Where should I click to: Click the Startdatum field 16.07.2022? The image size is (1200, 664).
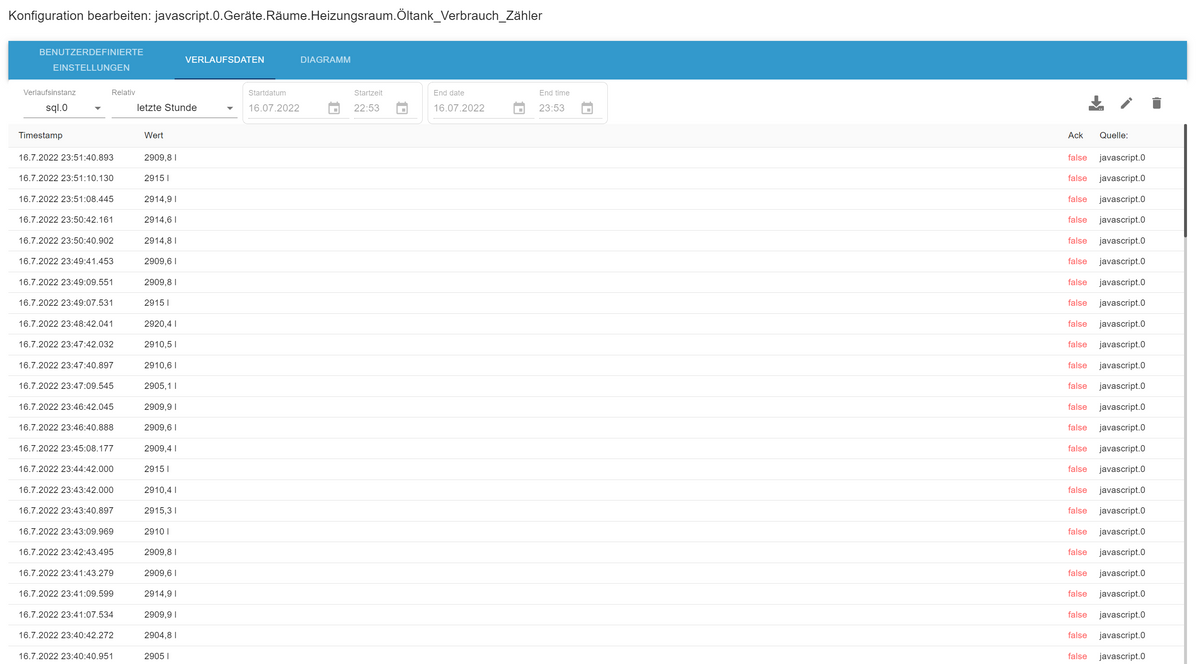[x=285, y=108]
